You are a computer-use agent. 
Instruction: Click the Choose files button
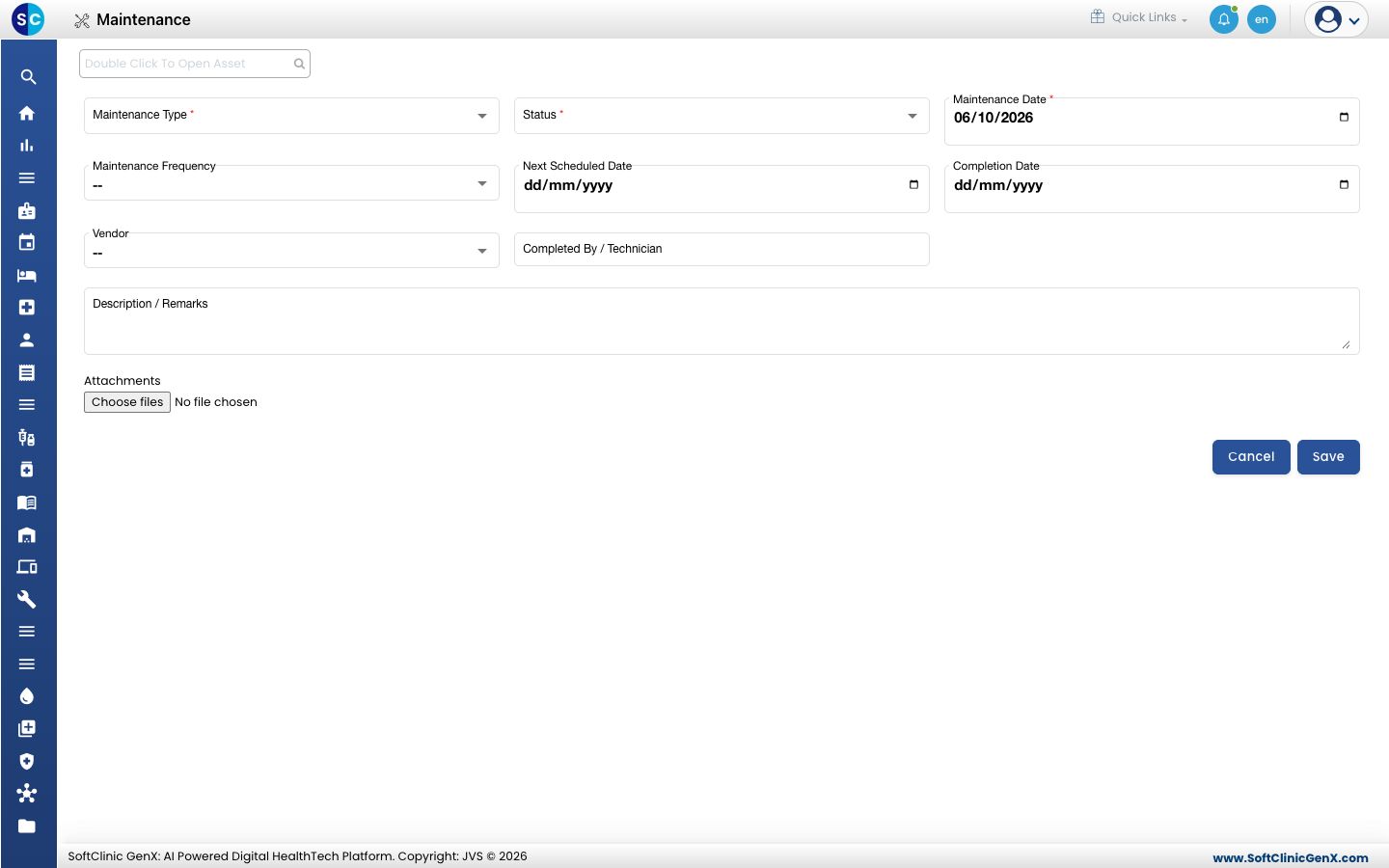[x=127, y=402]
